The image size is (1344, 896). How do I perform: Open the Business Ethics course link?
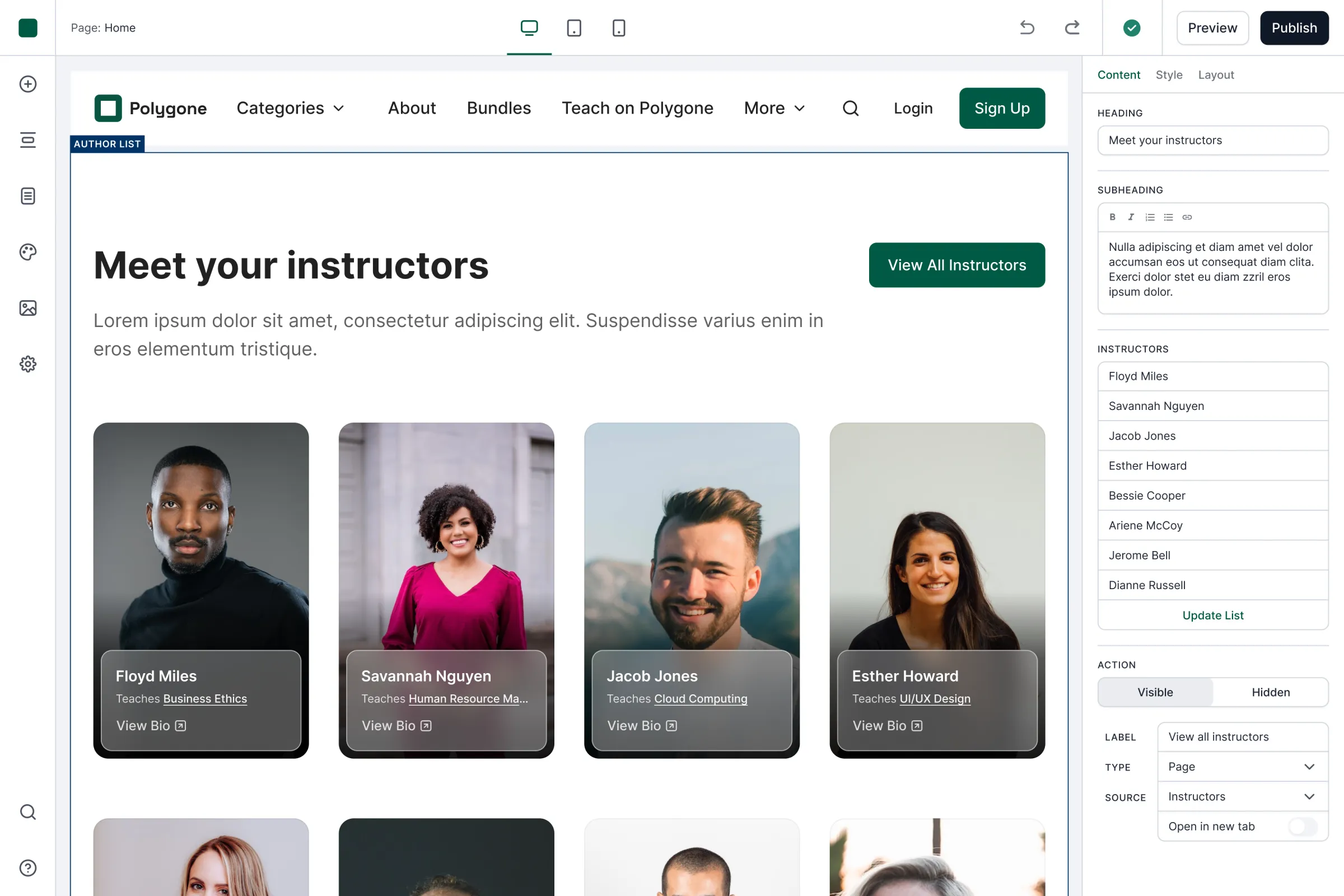[x=205, y=698]
